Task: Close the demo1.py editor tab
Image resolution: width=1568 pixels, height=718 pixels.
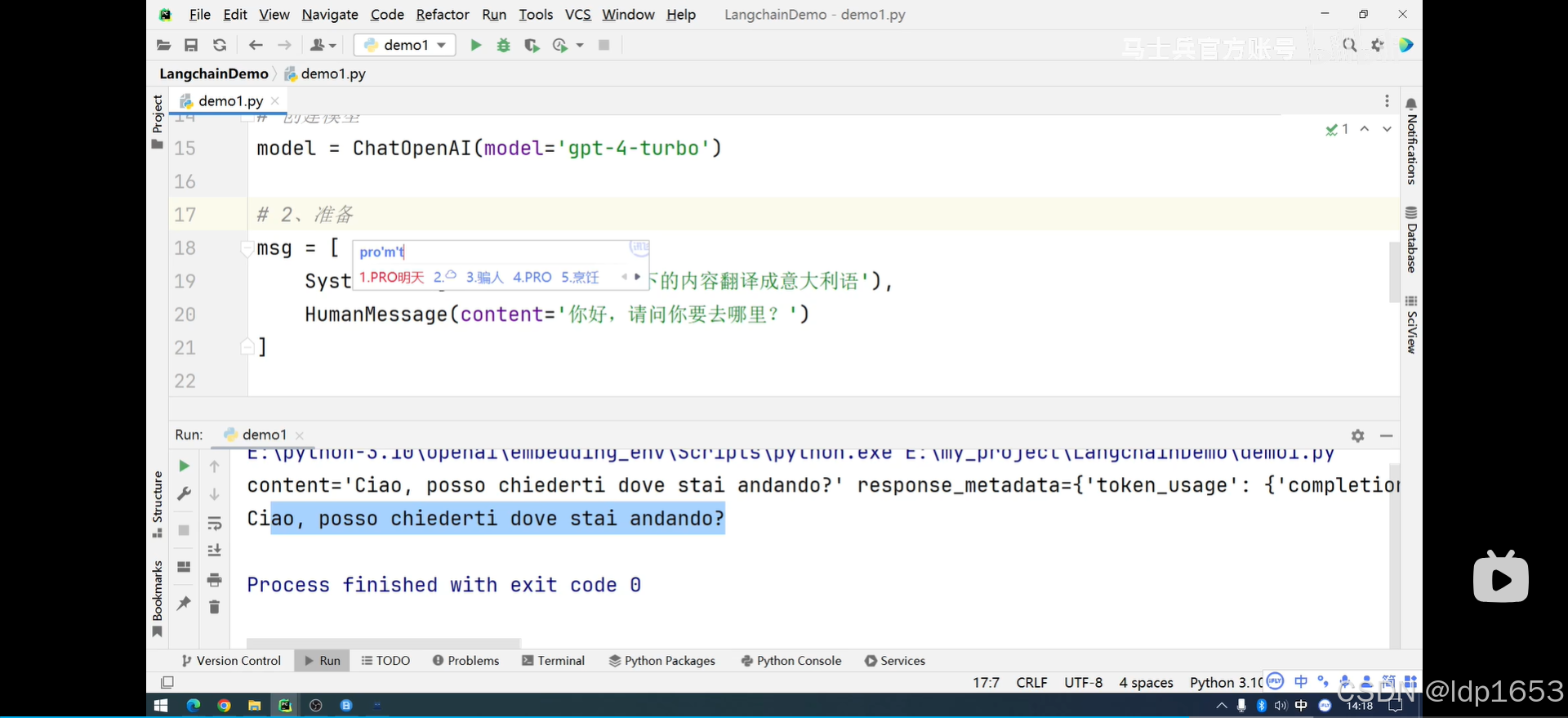Action: (x=275, y=100)
